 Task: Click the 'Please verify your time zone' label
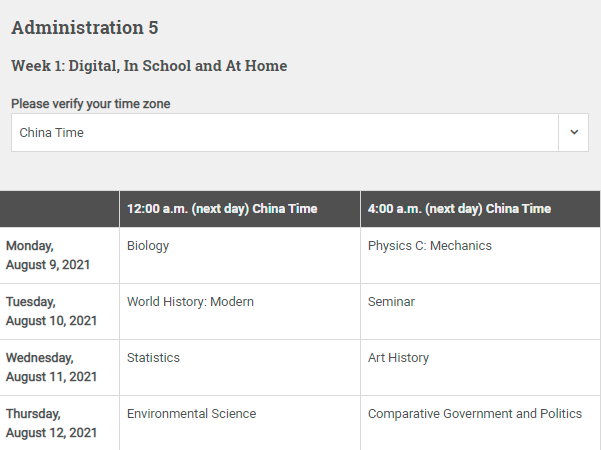[90, 104]
